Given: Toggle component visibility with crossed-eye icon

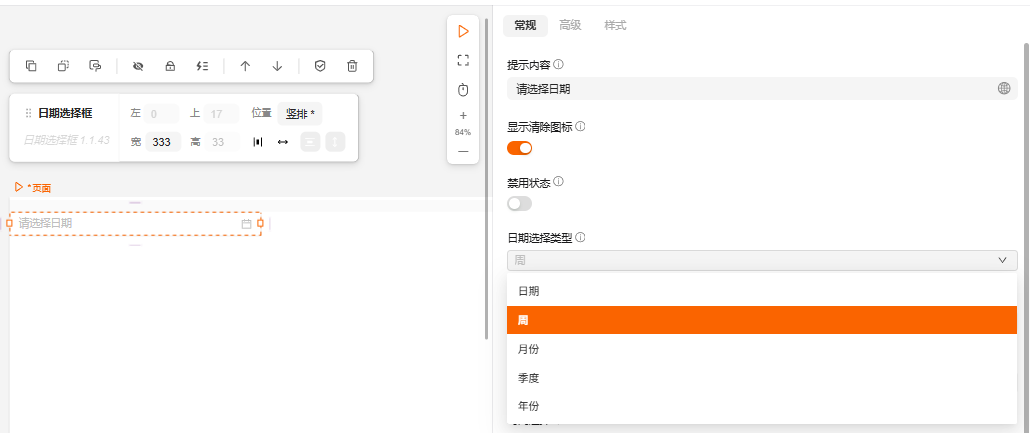Looking at the screenshot, I should point(138,66).
